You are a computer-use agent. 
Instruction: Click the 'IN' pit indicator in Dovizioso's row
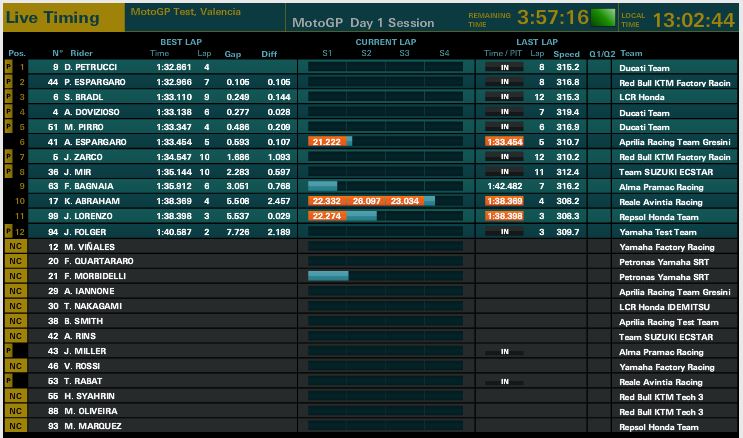[504, 112]
